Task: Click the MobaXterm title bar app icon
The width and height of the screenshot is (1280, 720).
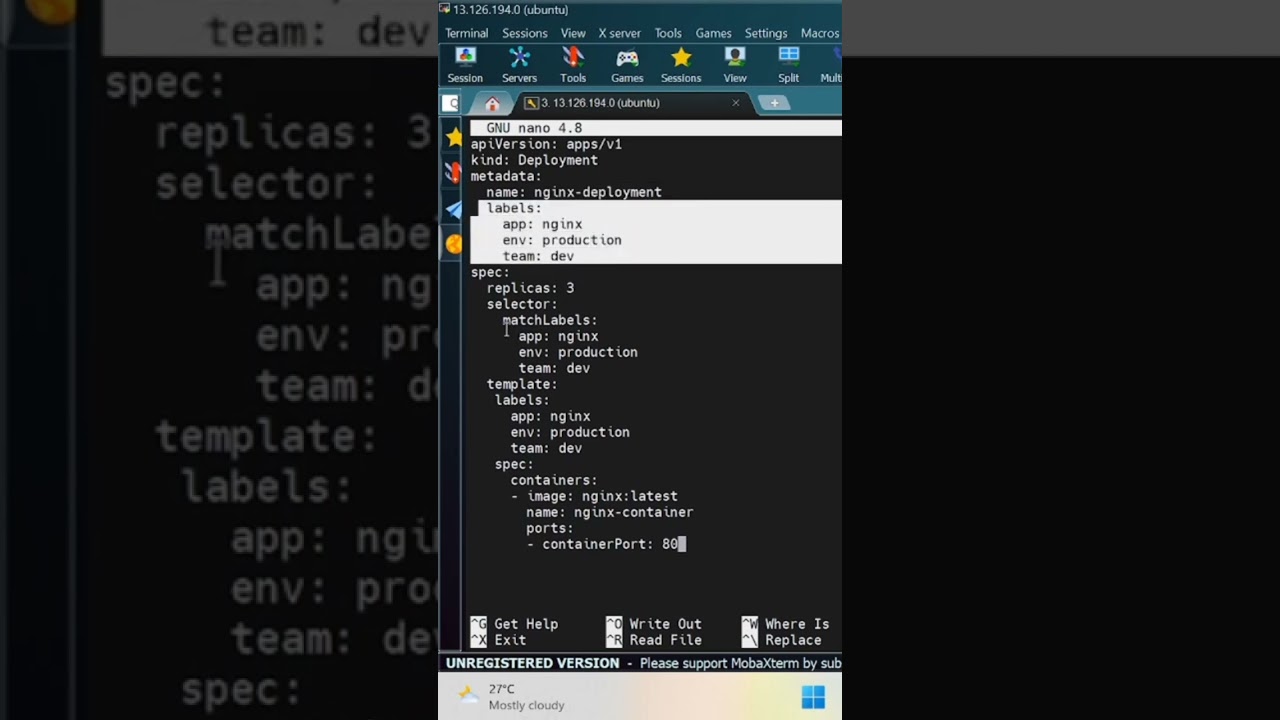Action: pyautogui.click(x=445, y=9)
